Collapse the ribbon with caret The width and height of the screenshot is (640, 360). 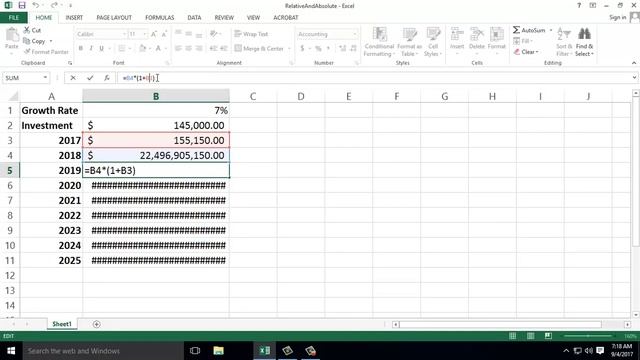(x=634, y=63)
